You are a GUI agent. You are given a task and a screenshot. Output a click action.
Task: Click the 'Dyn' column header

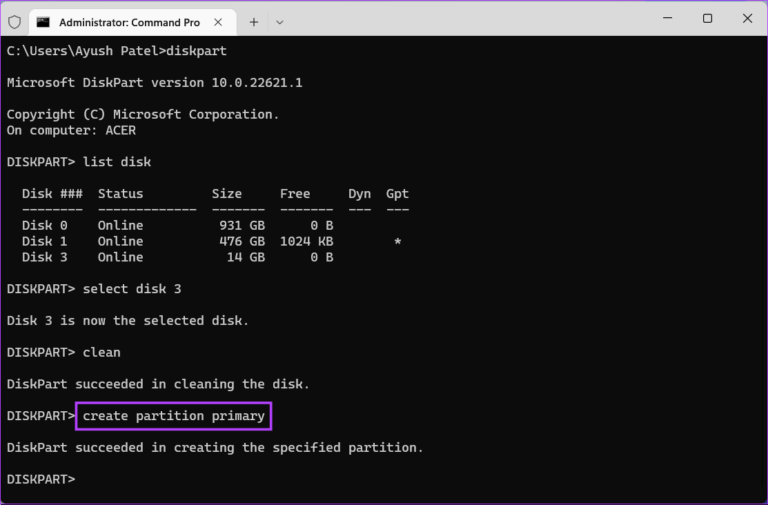(360, 194)
